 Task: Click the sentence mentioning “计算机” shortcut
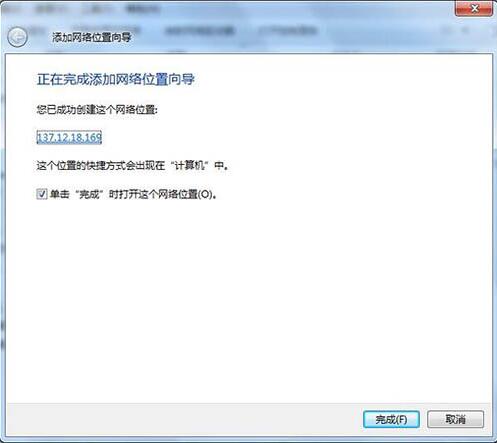tap(133, 165)
